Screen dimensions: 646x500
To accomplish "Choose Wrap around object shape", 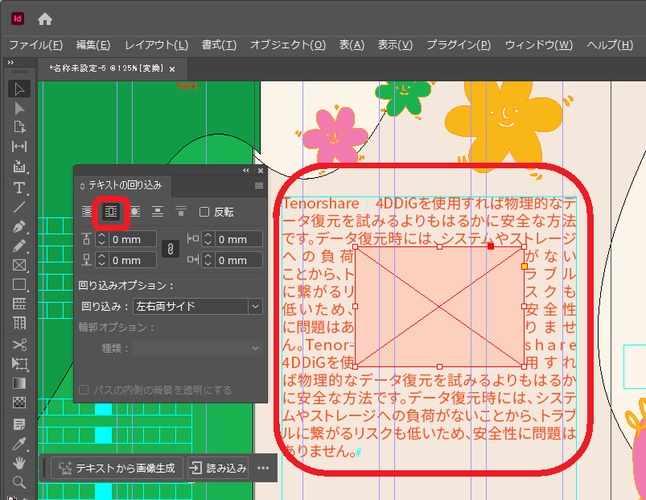I will click(135, 212).
